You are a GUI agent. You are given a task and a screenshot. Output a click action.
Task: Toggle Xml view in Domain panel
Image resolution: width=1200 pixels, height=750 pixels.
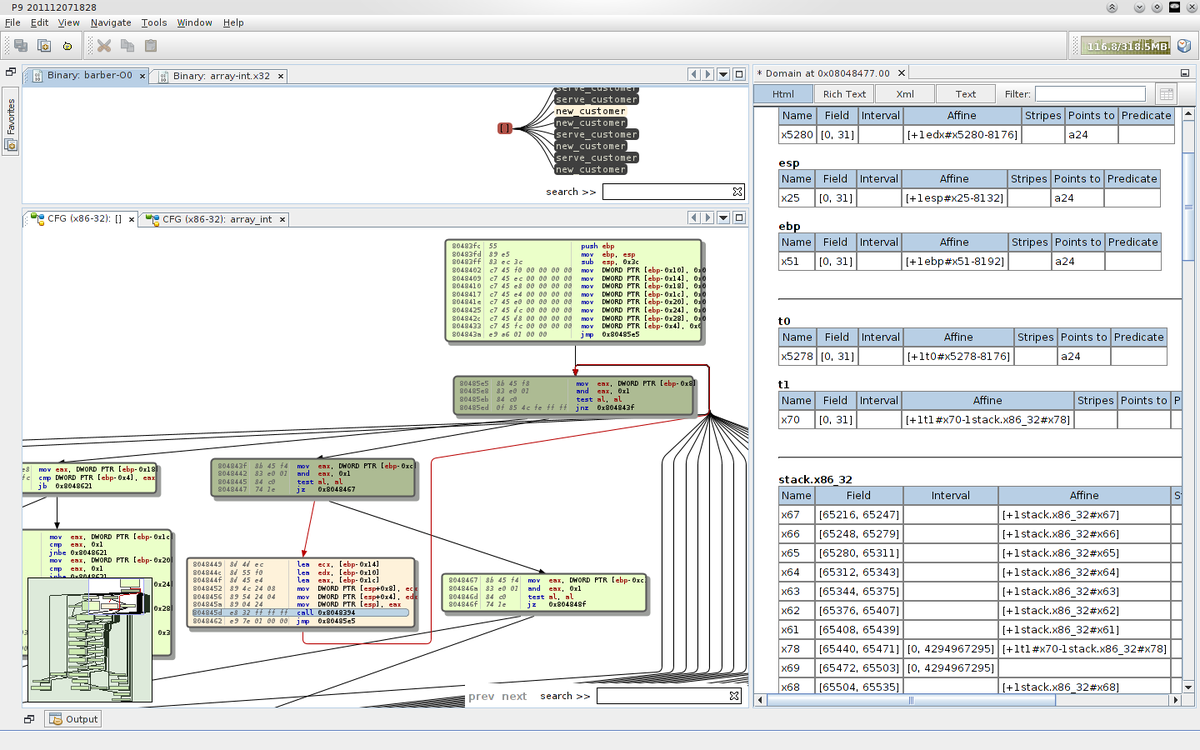pos(905,94)
